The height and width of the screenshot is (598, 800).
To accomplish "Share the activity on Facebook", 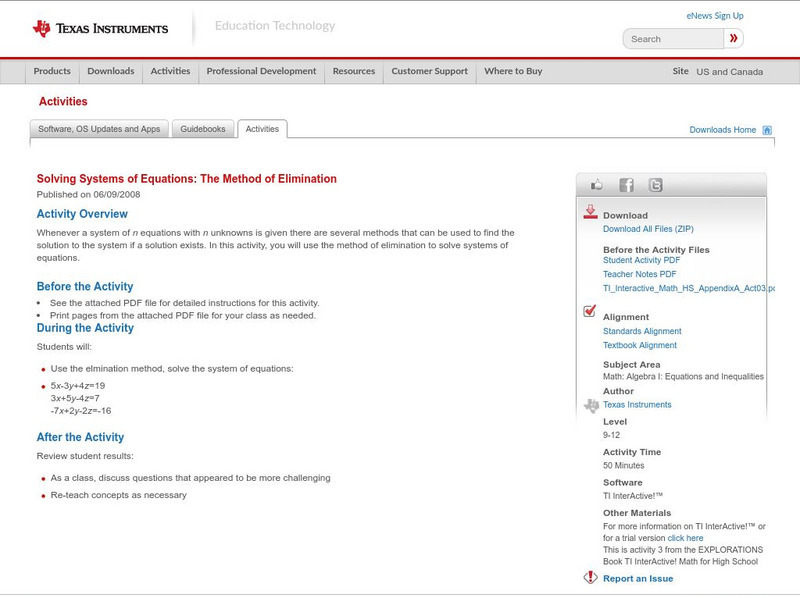I will (626, 185).
